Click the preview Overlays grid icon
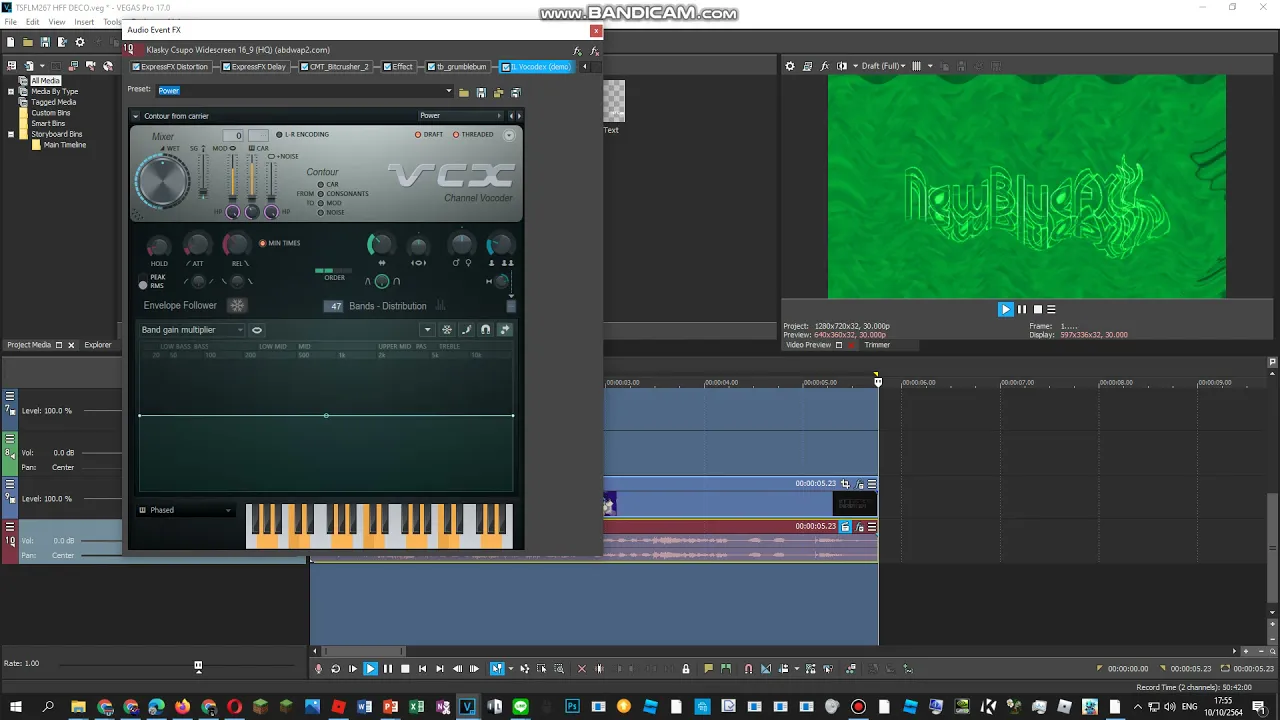The width and height of the screenshot is (1280, 720). [916, 66]
